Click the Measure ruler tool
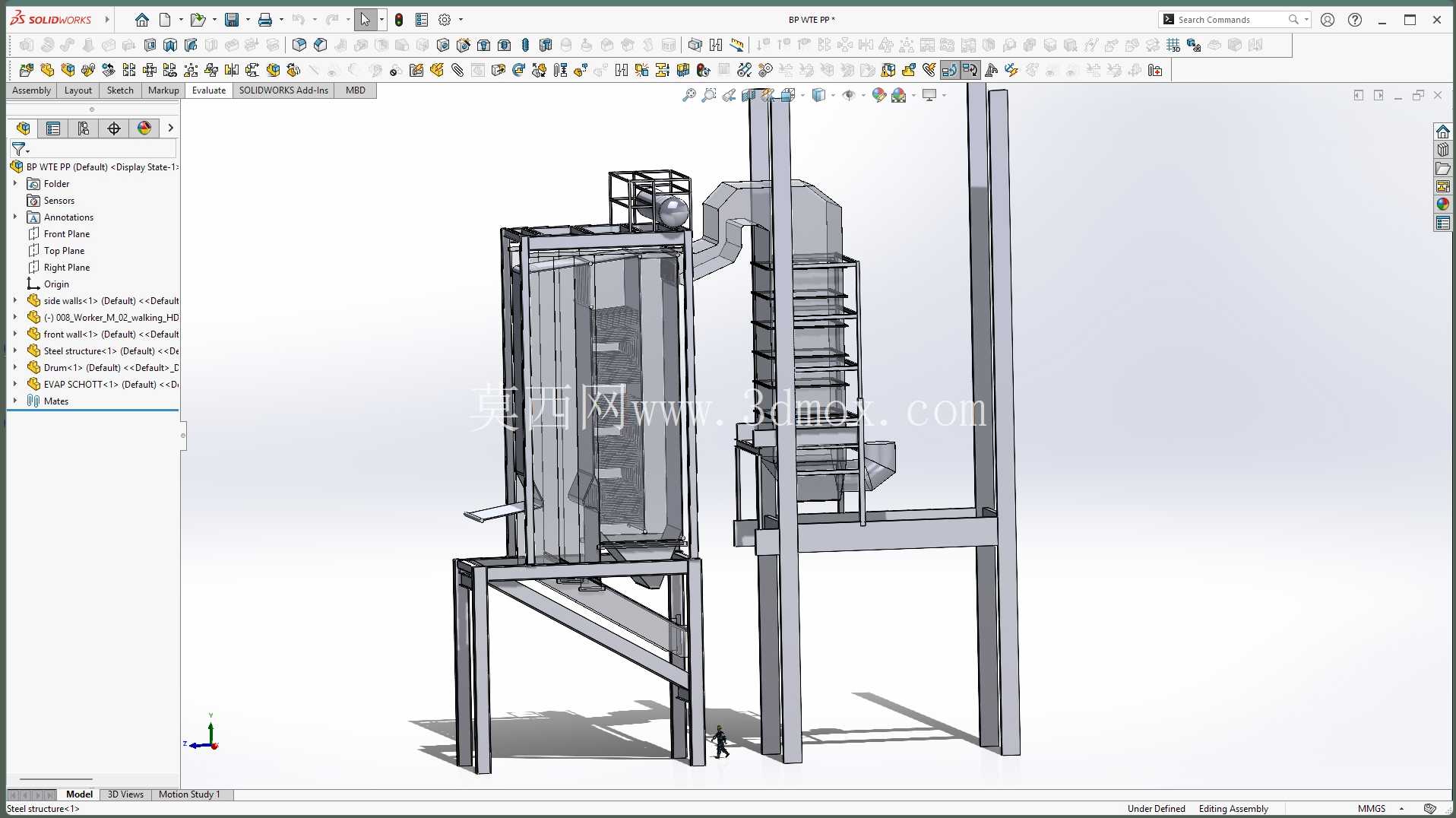The height and width of the screenshot is (818, 1456). coord(736,45)
